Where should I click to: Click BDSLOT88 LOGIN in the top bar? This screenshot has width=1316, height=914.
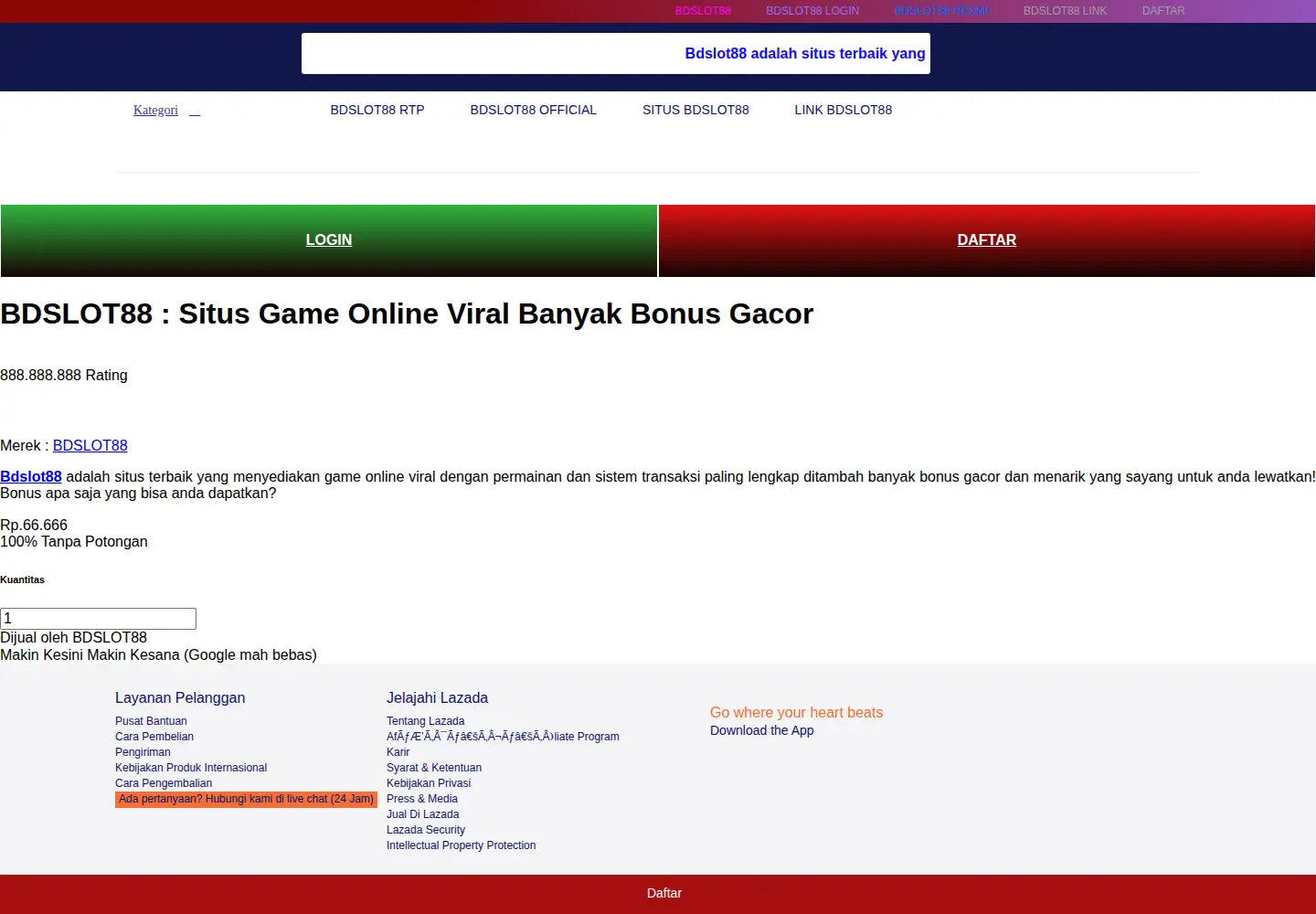point(812,11)
